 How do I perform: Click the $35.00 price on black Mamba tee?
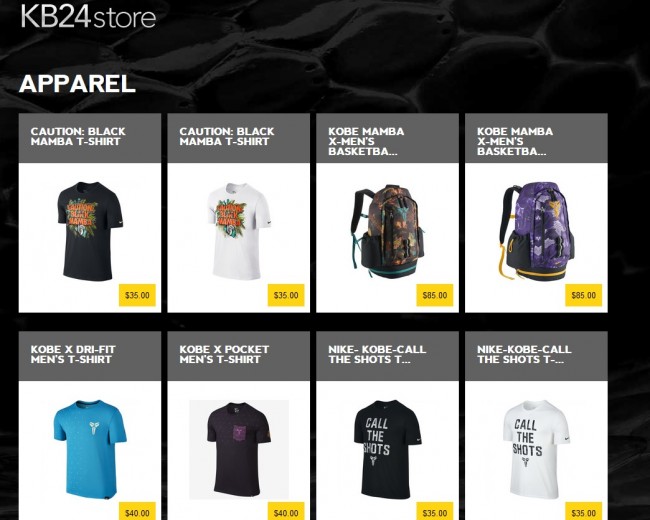[137, 295]
